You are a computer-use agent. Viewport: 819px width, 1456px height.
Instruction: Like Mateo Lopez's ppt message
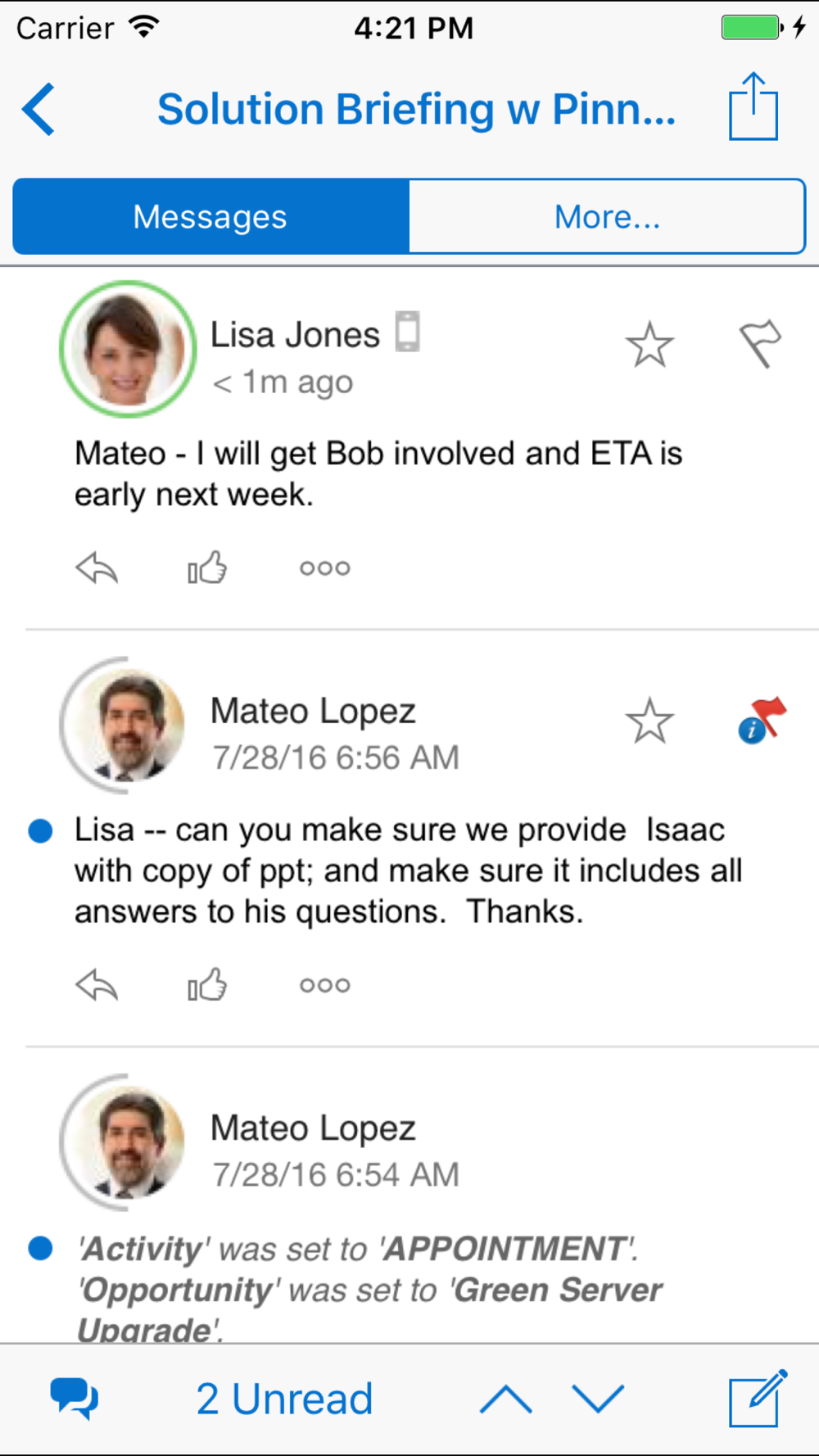(207, 983)
